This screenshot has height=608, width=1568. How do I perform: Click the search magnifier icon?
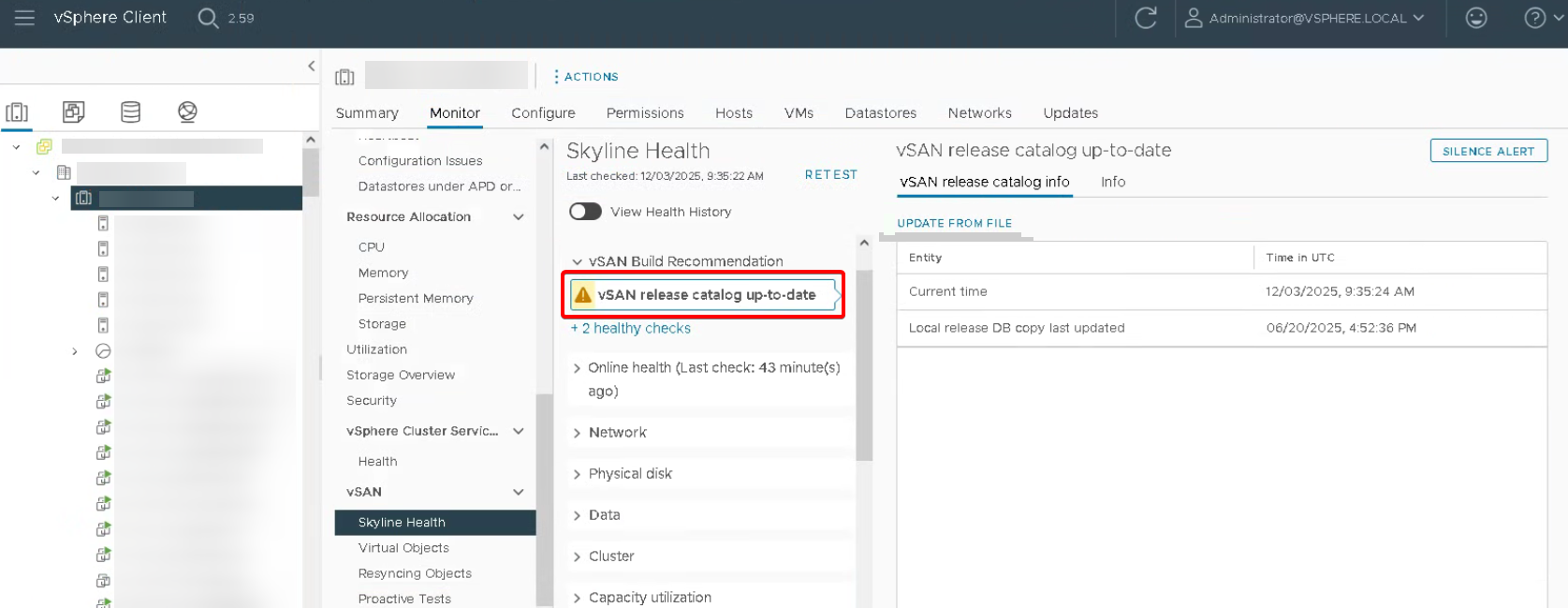[x=208, y=18]
